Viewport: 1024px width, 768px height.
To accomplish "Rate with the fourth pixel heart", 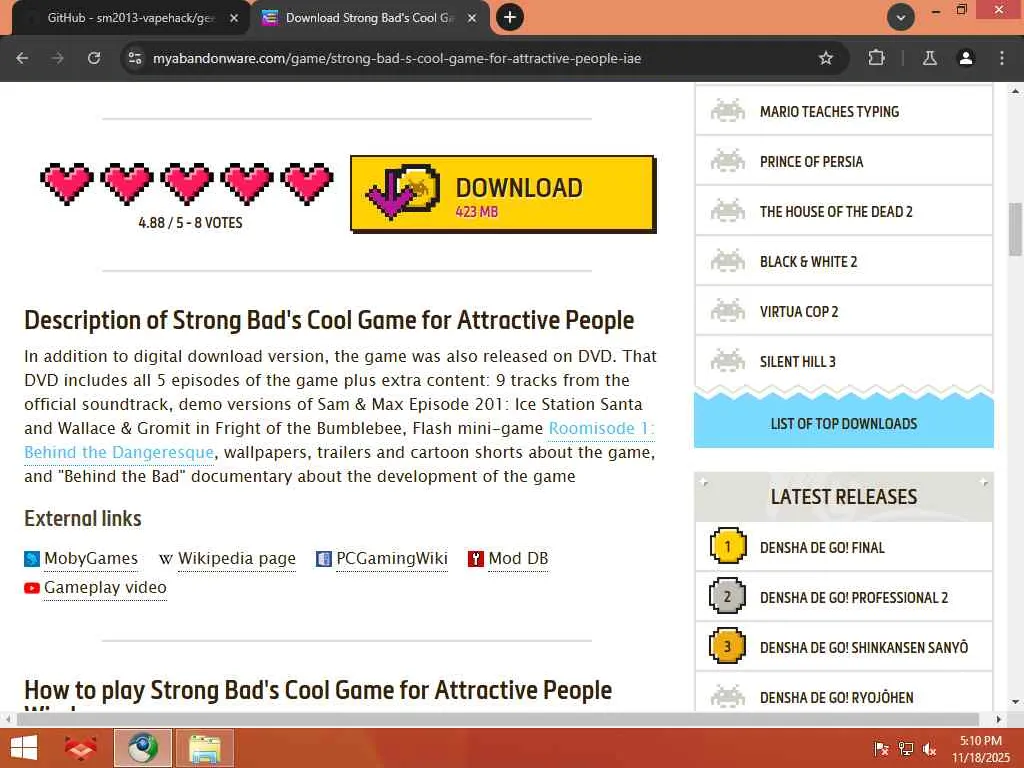I will [247, 184].
